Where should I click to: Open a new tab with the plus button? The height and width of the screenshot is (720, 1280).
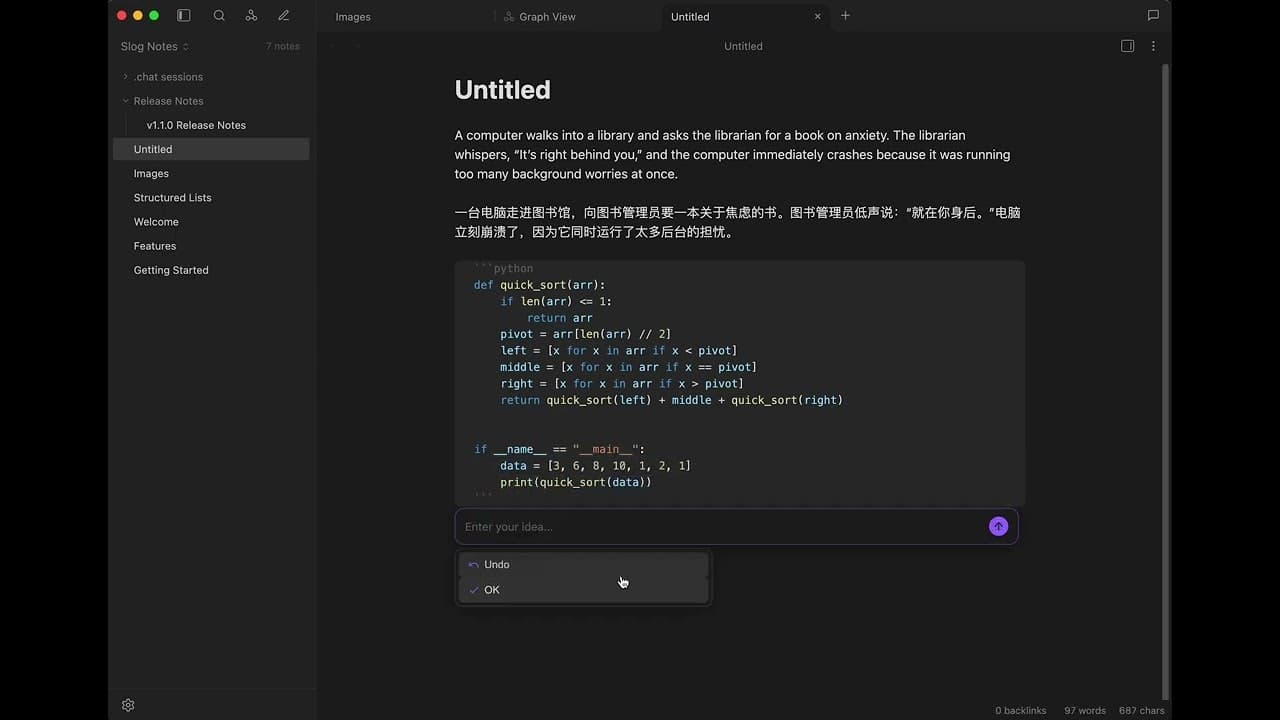point(845,16)
